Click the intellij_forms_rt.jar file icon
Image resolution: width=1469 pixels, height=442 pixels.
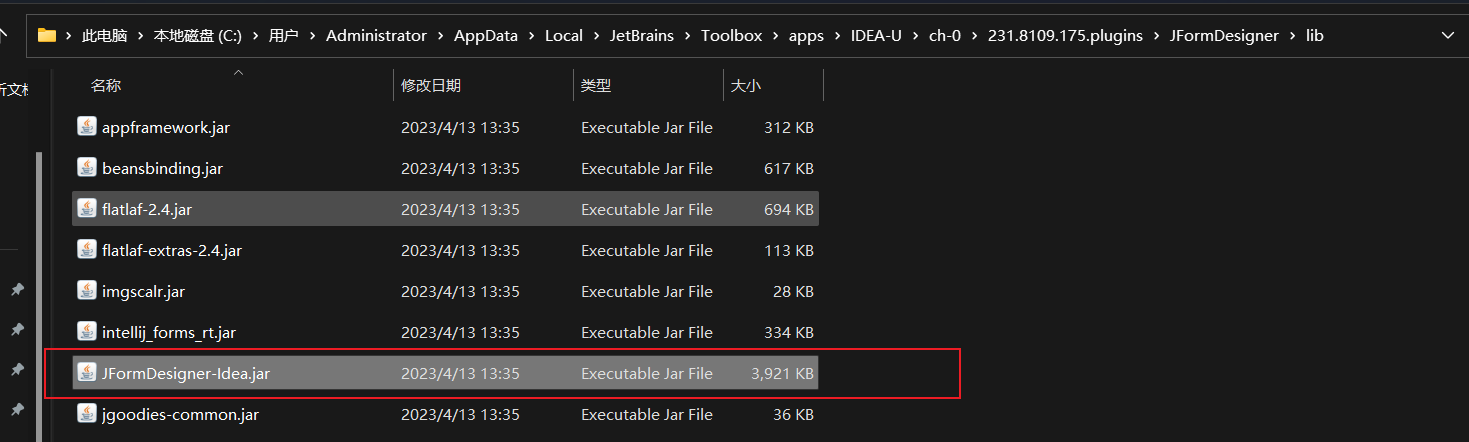pos(87,332)
